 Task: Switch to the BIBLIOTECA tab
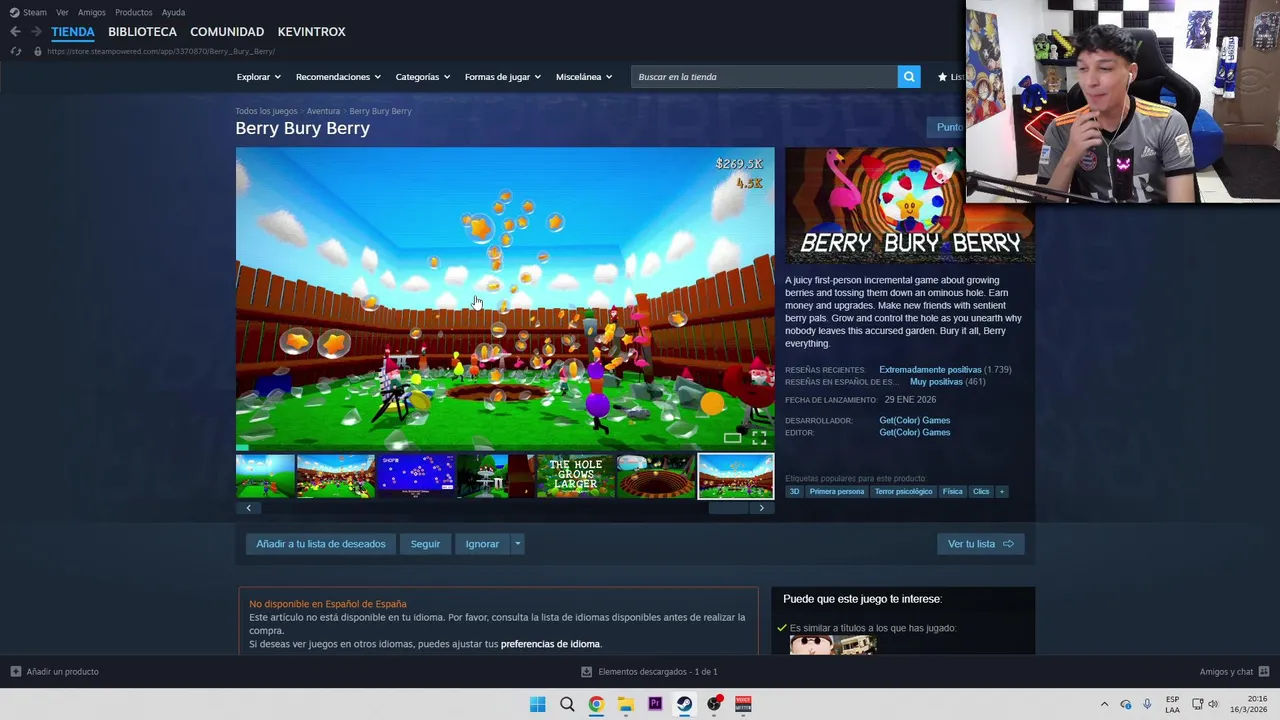tap(142, 32)
